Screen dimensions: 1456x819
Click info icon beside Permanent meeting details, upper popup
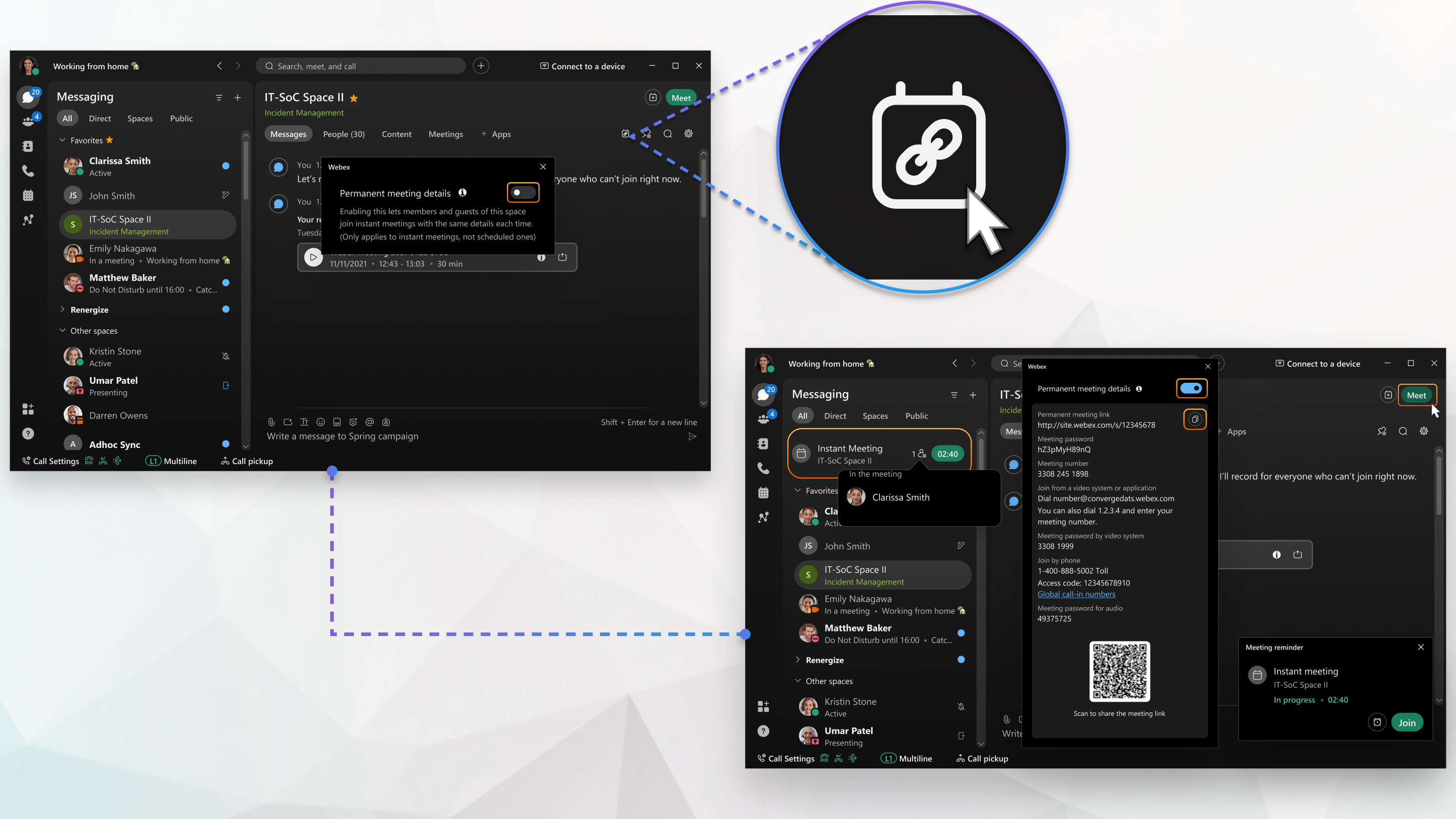tap(463, 193)
